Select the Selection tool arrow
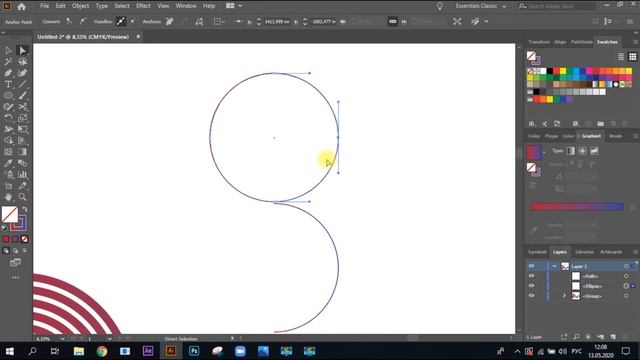This screenshot has height=360, width=640. click(x=8, y=51)
